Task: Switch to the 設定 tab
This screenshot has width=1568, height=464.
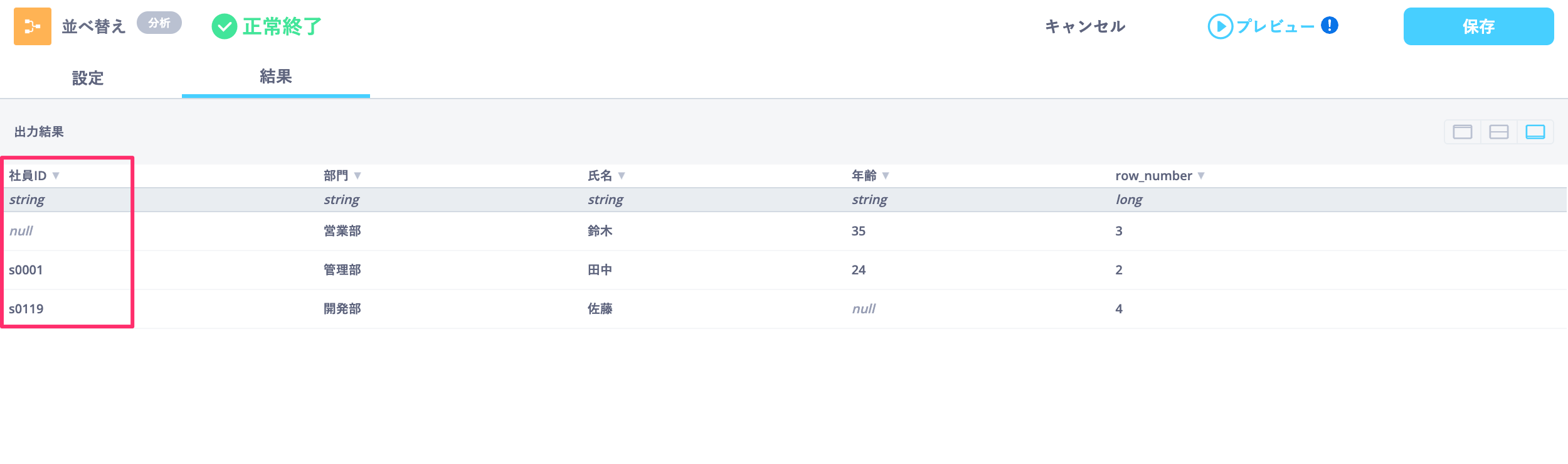Action: (x=88, y=78)
